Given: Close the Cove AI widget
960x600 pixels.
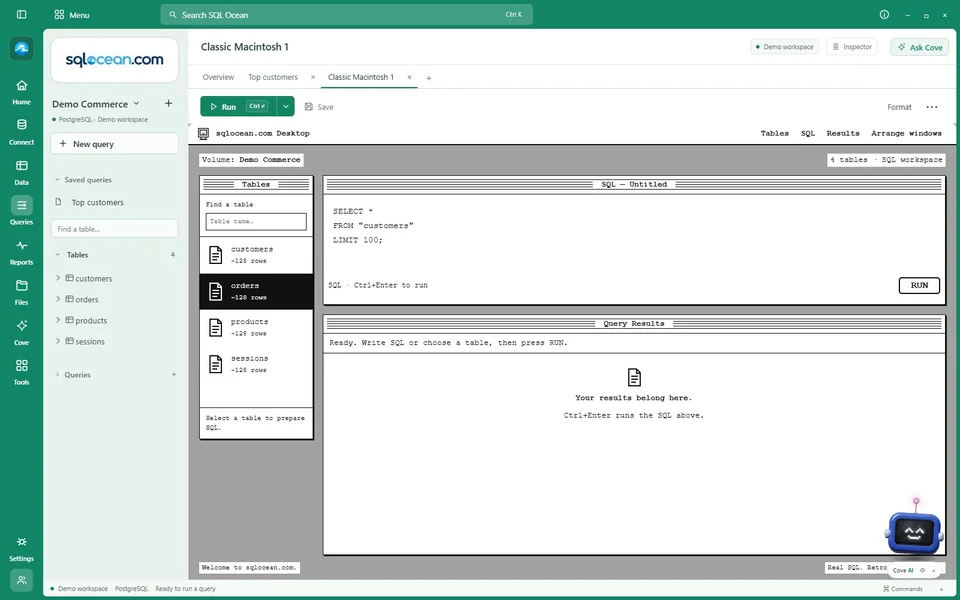Looking at the screenshot, I should point(934,570).
